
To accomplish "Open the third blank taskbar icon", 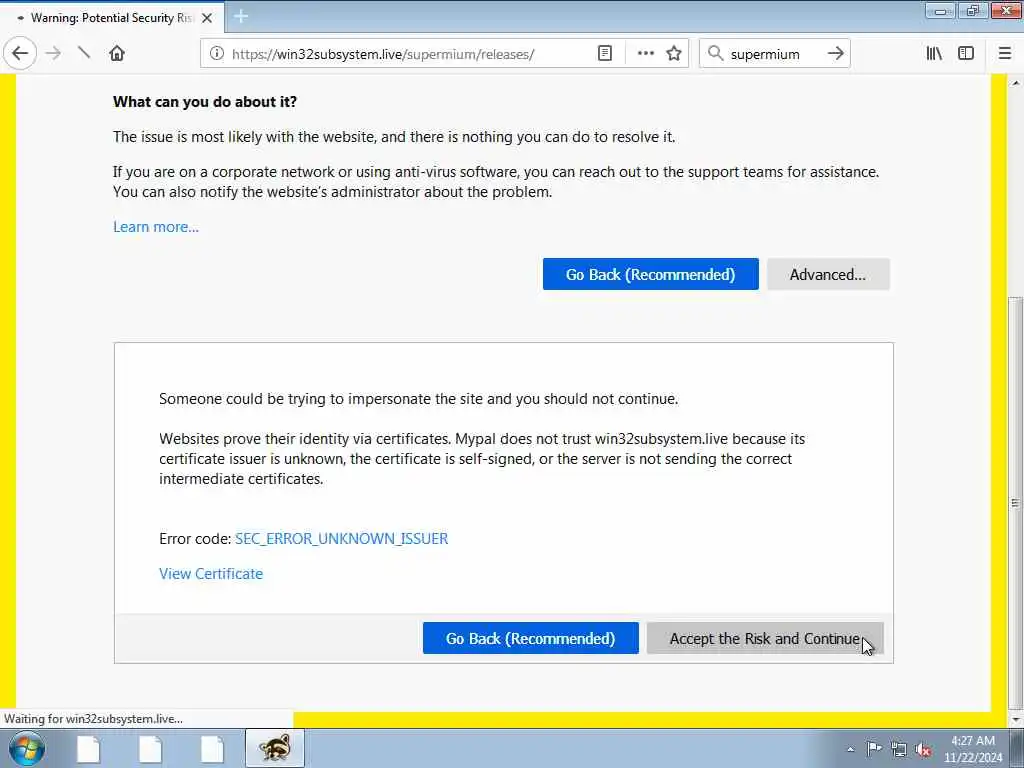I will 212,748.
